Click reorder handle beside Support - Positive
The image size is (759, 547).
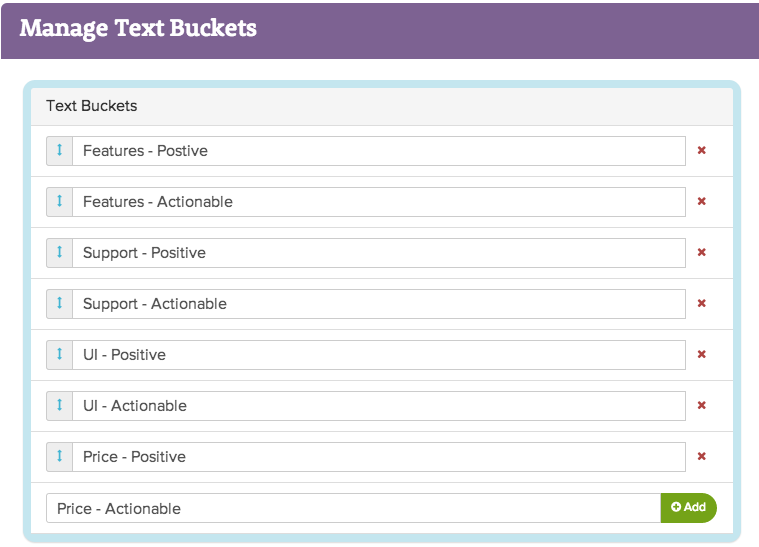coord(59,253)
